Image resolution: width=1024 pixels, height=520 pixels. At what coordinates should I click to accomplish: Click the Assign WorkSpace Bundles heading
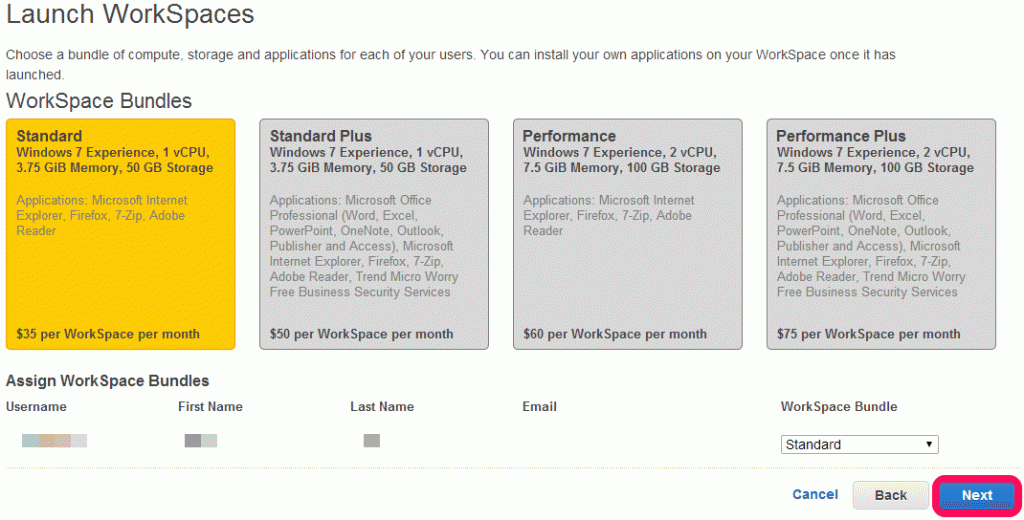(x=108, y=381)
